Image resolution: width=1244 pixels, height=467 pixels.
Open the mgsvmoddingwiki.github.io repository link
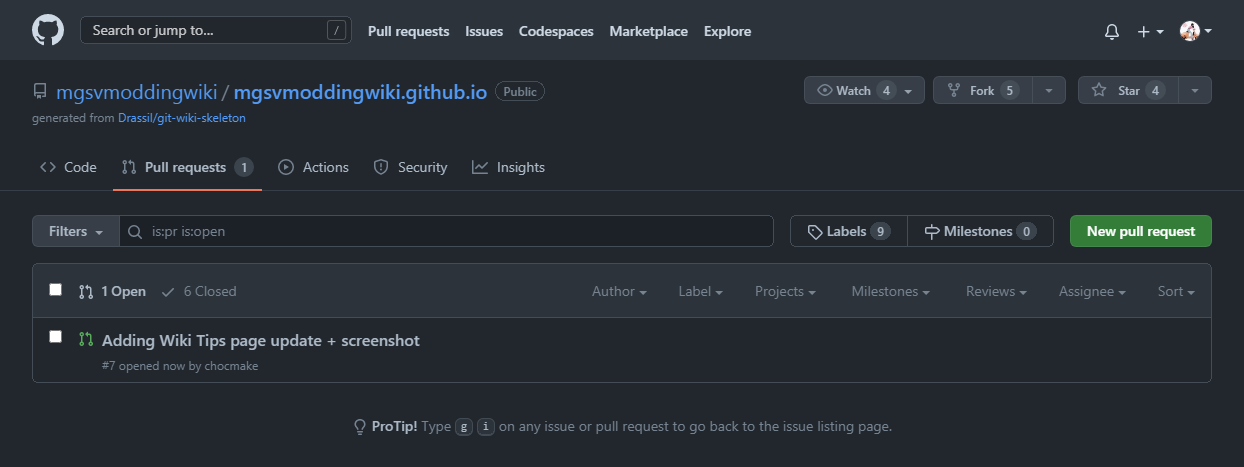pyautogui.click(x=360, y=92)
